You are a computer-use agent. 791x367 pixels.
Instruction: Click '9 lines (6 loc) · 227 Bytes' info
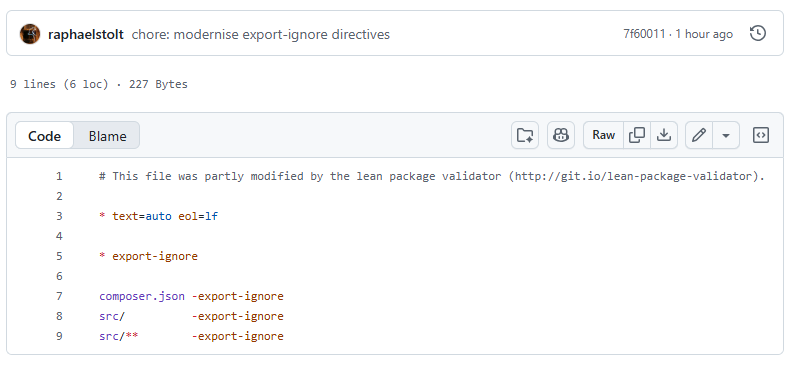pos(99,84)
